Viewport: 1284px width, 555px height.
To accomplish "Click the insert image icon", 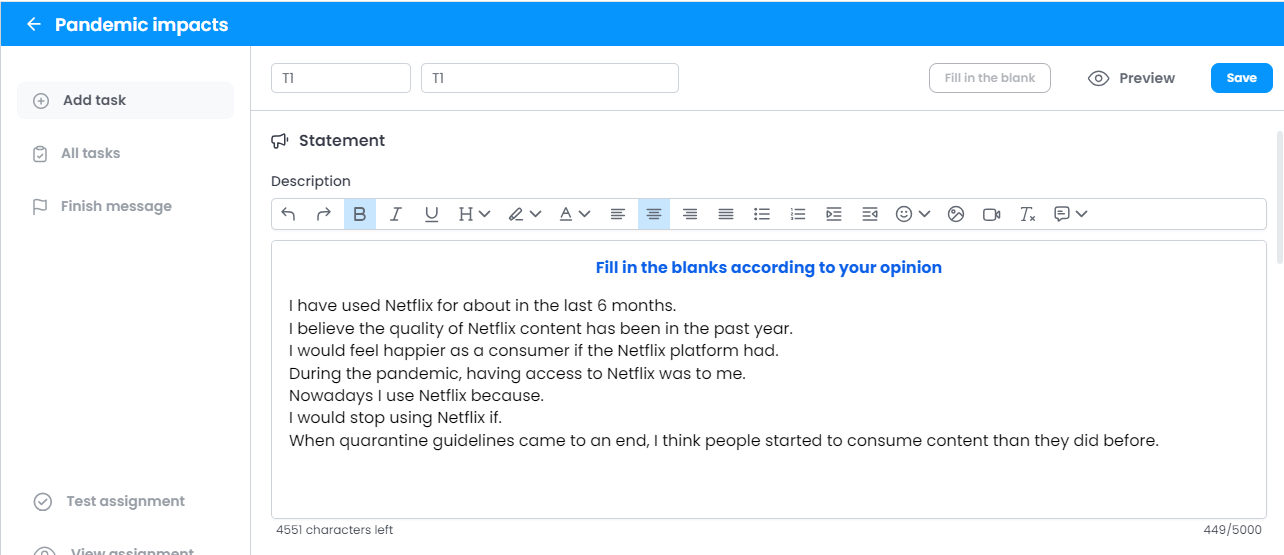I will point(956,214).
